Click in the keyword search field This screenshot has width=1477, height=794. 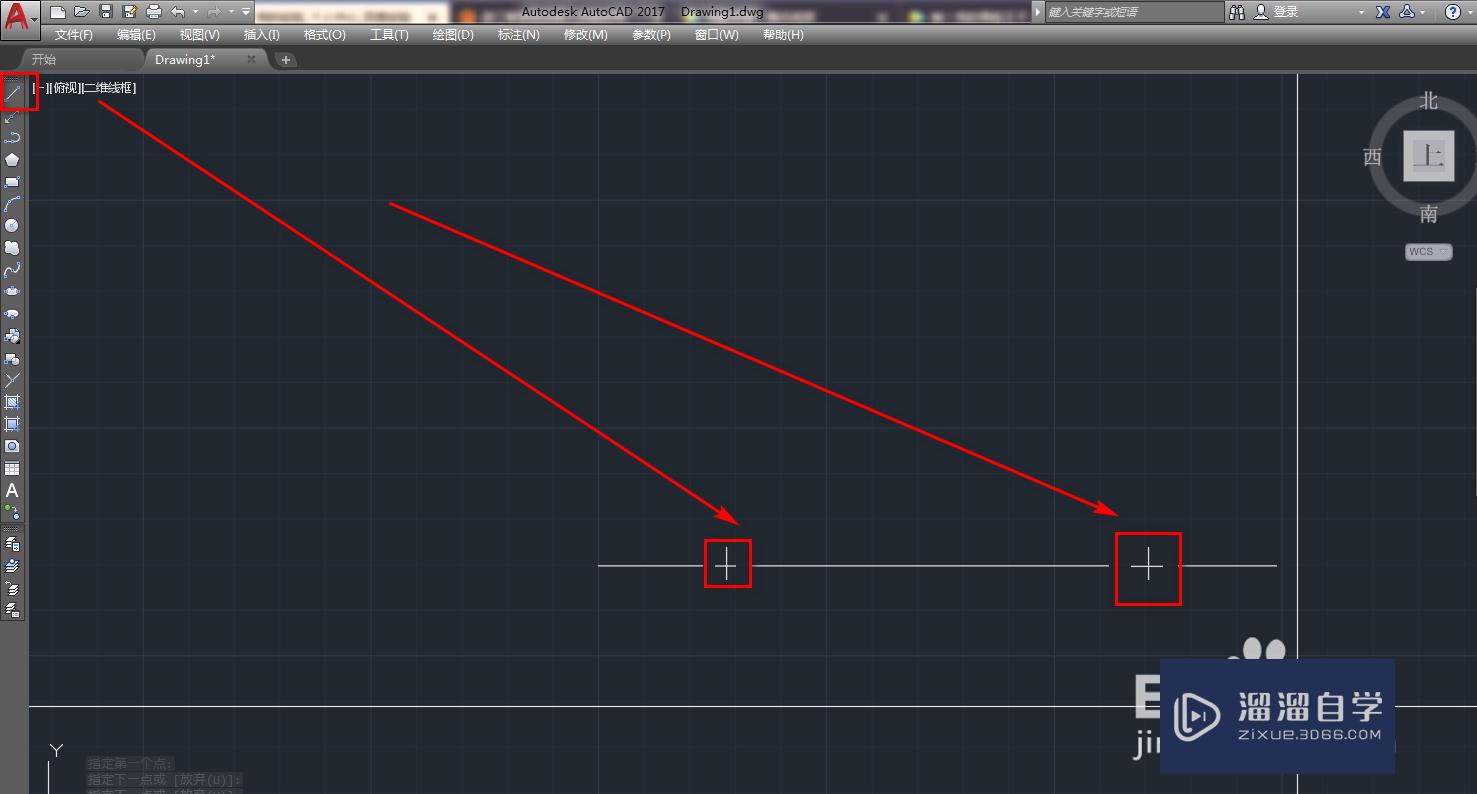1134,12
